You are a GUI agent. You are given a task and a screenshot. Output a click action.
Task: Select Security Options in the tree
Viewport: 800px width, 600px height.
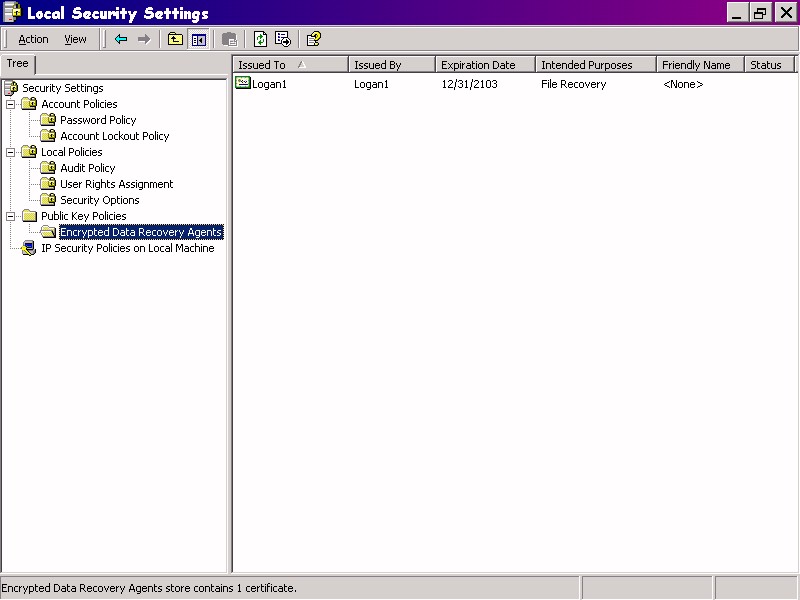click(x=100, y=200)
